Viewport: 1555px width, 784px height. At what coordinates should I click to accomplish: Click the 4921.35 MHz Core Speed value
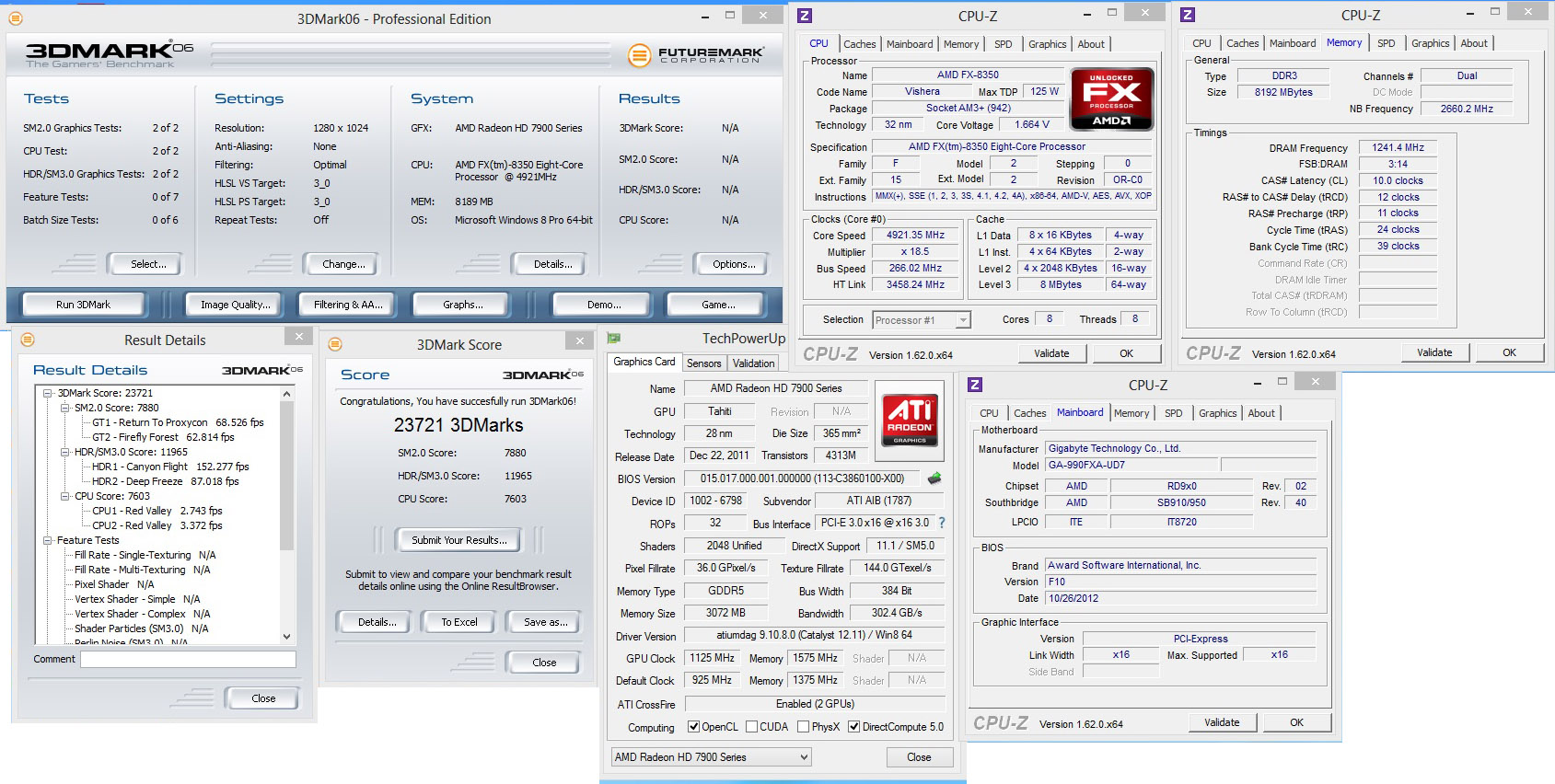click(x=915, y=236)
